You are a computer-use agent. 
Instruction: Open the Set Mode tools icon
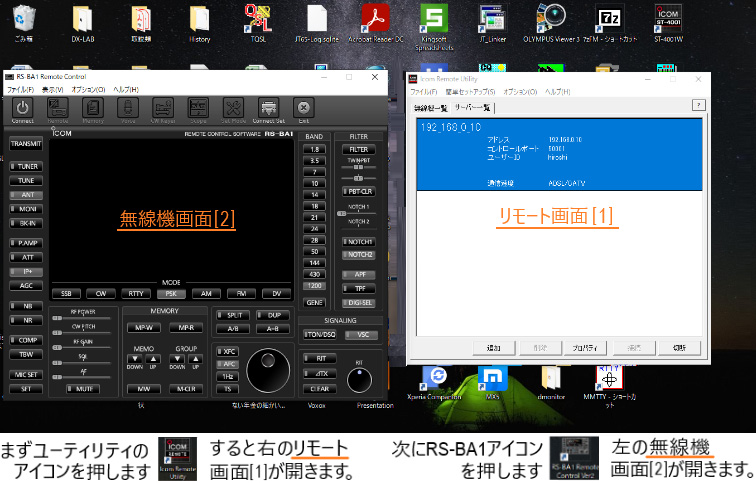[233, 110]
